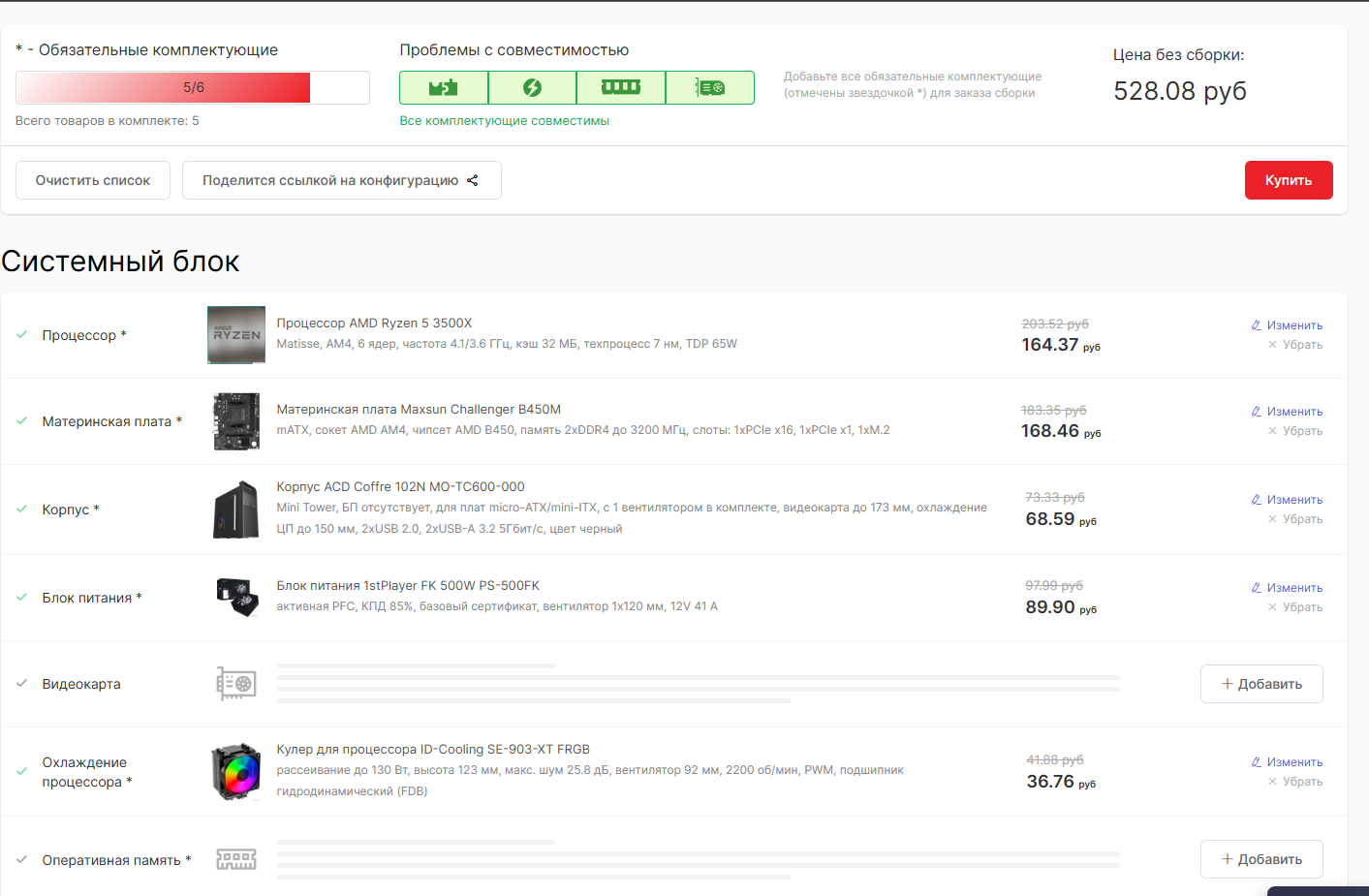Click the pencil icon for cooler row
This screenshot has width=1369, height=896.
[x=1257, y=762]
